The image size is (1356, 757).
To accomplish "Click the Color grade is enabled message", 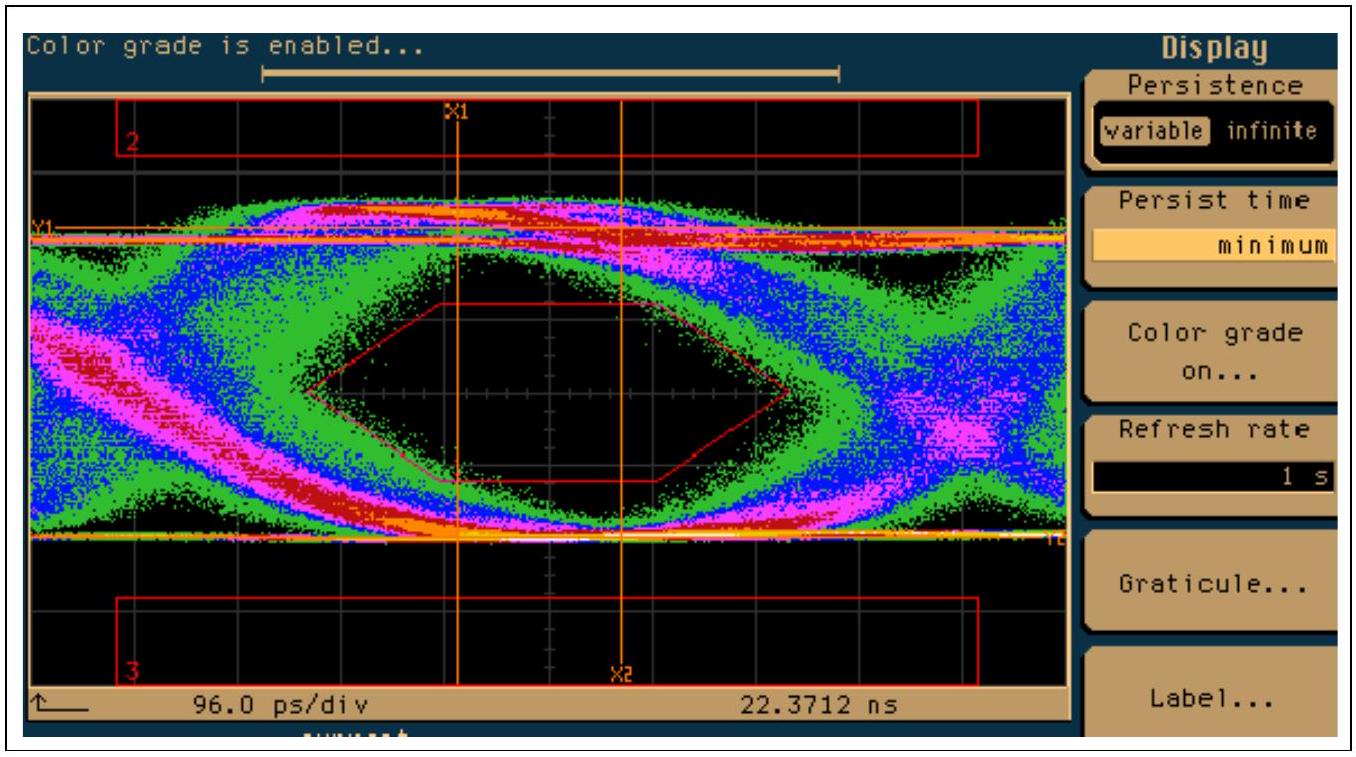I will tap(225, 46).
